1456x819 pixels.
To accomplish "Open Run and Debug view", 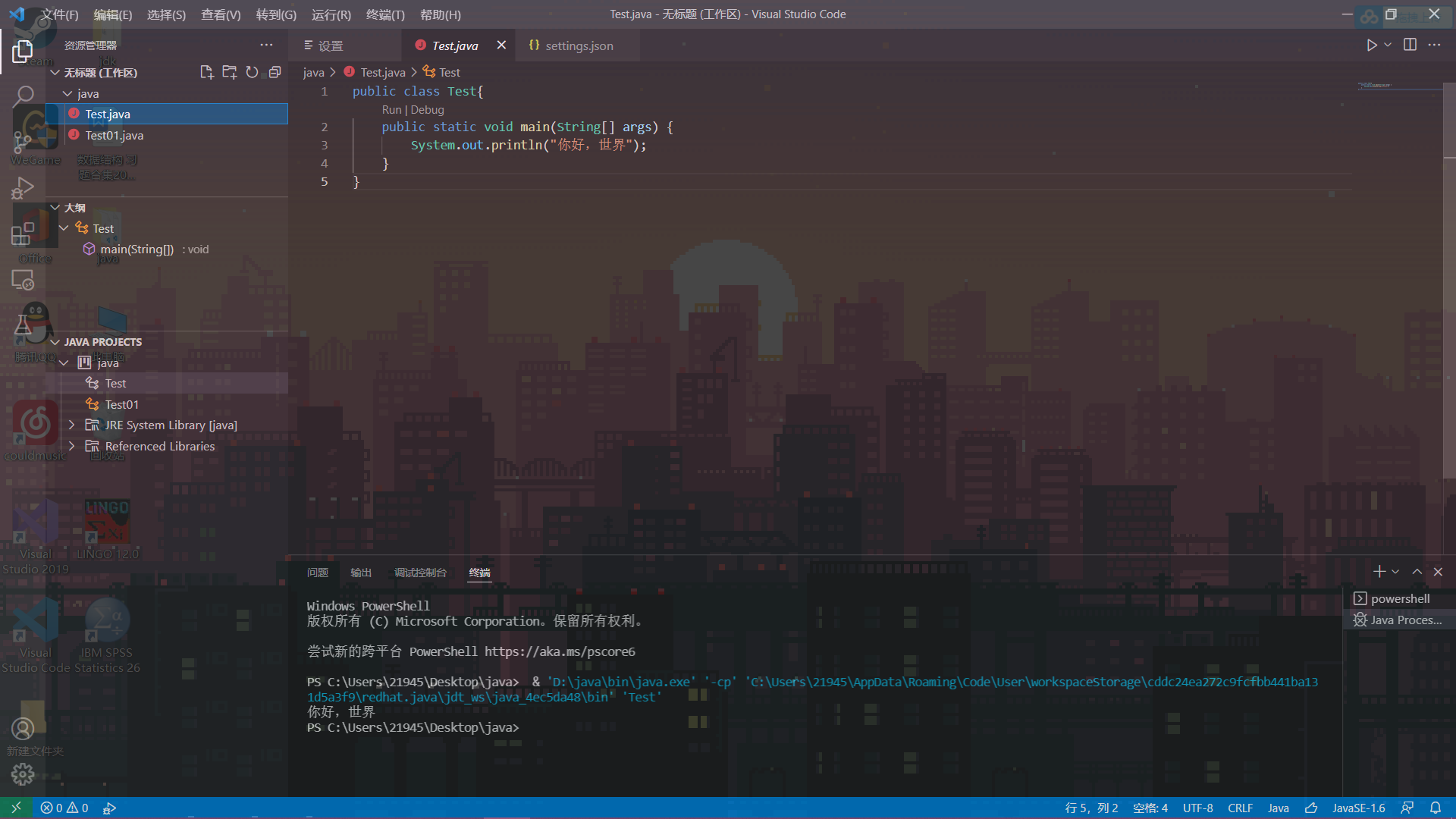I will 23,187.
